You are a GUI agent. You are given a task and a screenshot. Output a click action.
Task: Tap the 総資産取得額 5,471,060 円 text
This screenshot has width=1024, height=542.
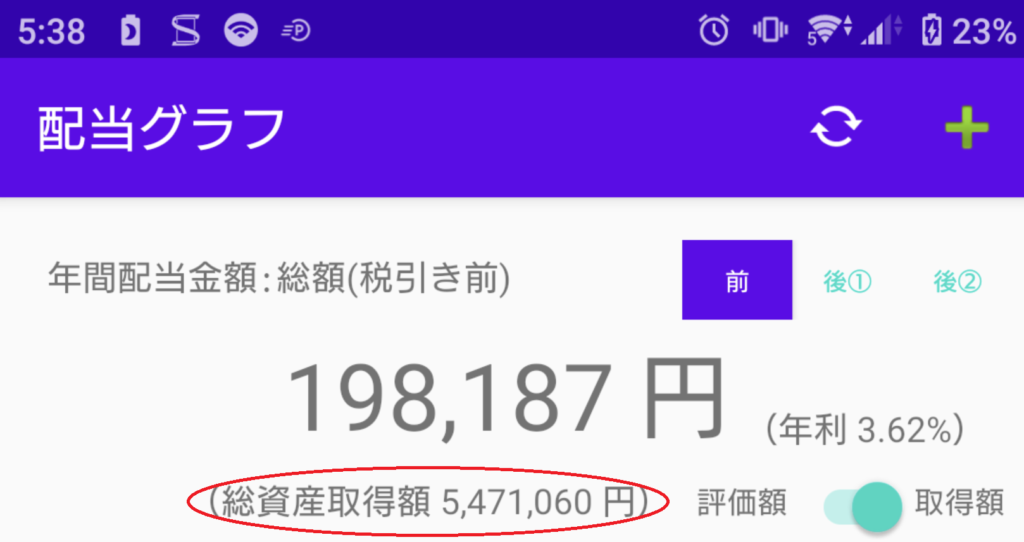click(428, 502)
